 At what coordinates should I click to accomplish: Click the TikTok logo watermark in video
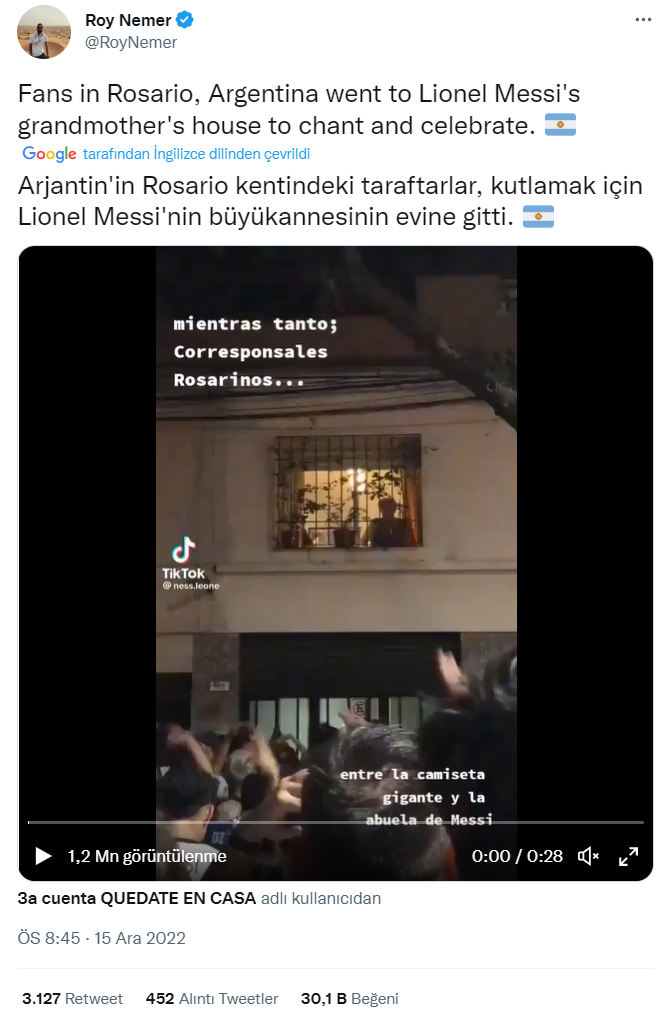pos(184,558)
